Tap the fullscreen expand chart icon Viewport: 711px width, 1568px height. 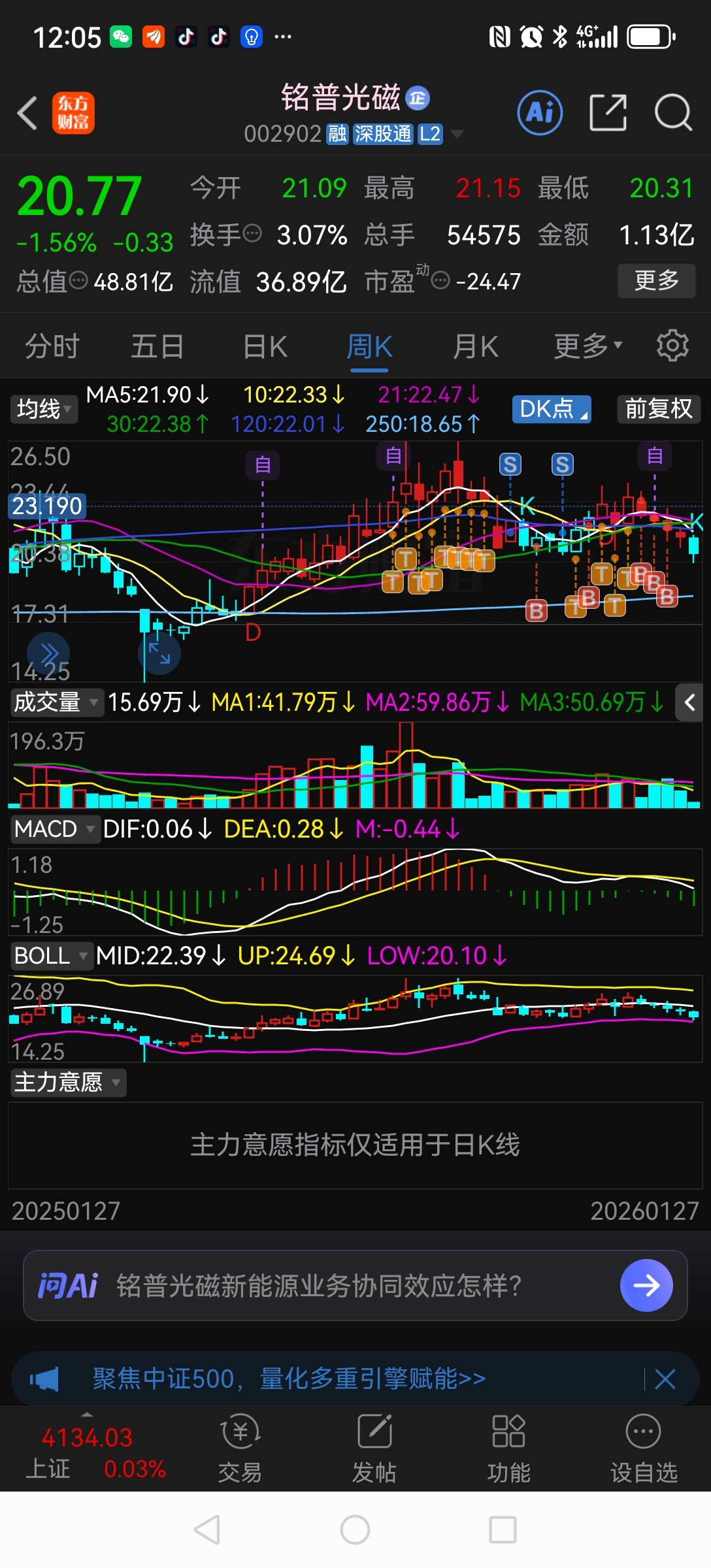click(x=159, y=653)
